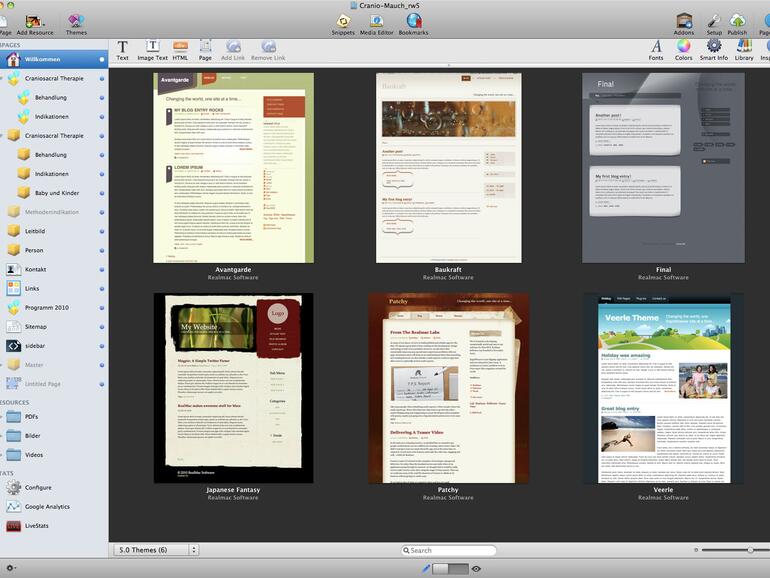Switch the edit/preview mode toggle at bottom
Screen dimensions: 770x578
pos(450,568)
